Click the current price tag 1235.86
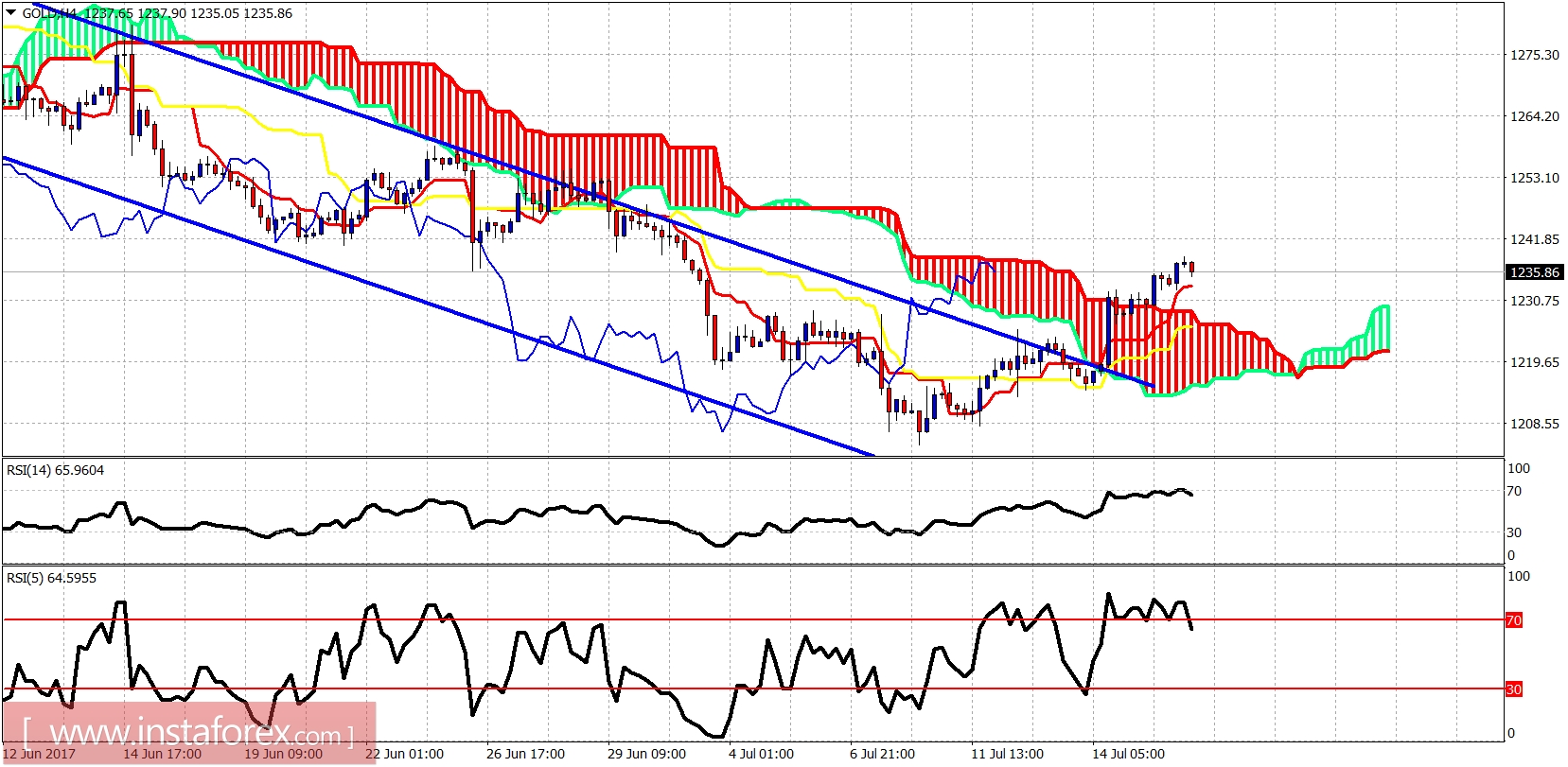This screenshot has width=1568, height=767. (1533, 272)
